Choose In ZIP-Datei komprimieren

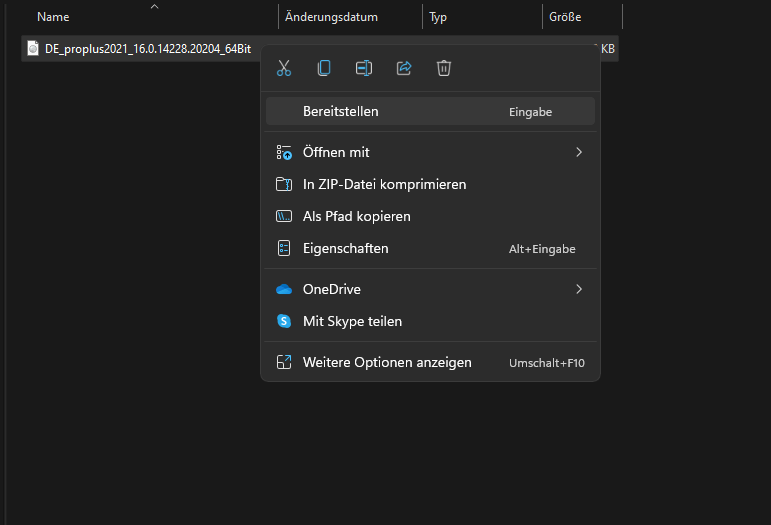pos(384,184)
